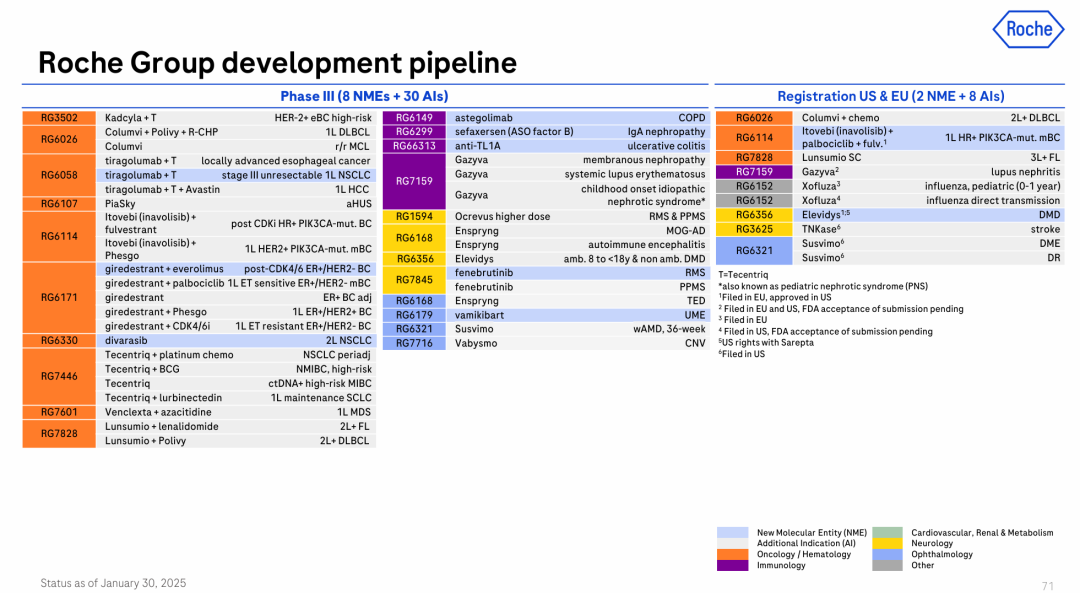Click the 'New Molecular Entity (NME)' legend label

tap(811, 532)
